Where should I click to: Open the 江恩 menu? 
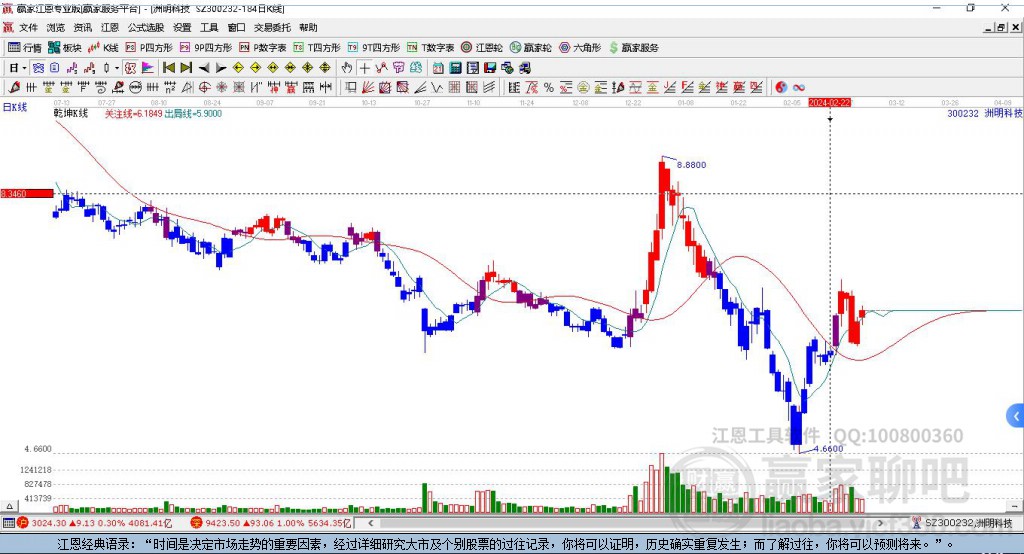[110, 27]
